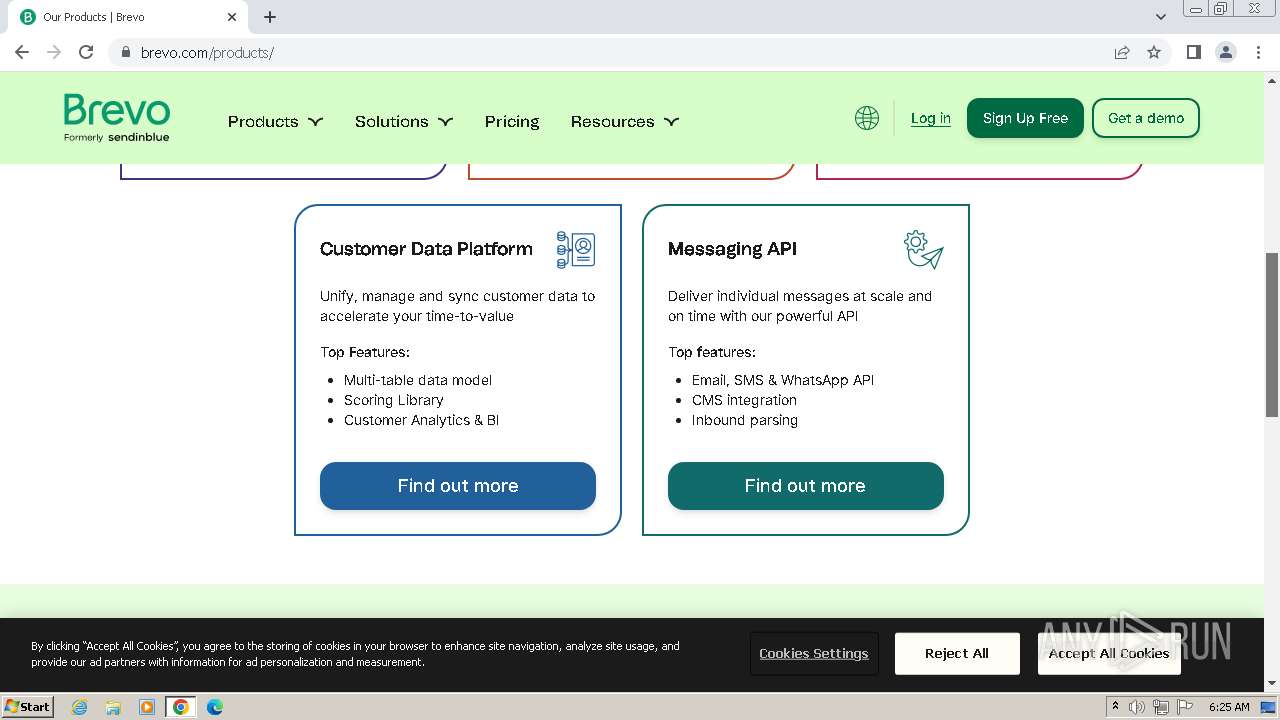Click the volume speaker tray icon
1280x720 pixels.
[x=1137, y=707]
